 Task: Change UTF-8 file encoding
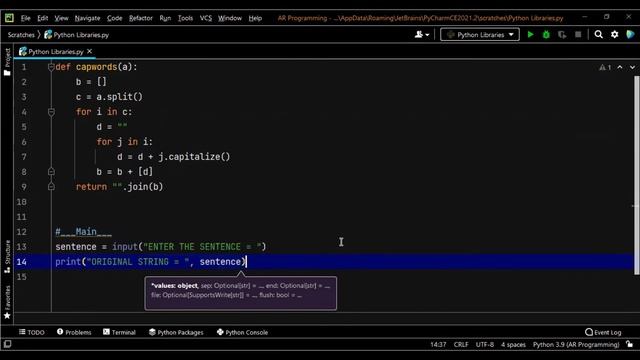click(484, 344)
